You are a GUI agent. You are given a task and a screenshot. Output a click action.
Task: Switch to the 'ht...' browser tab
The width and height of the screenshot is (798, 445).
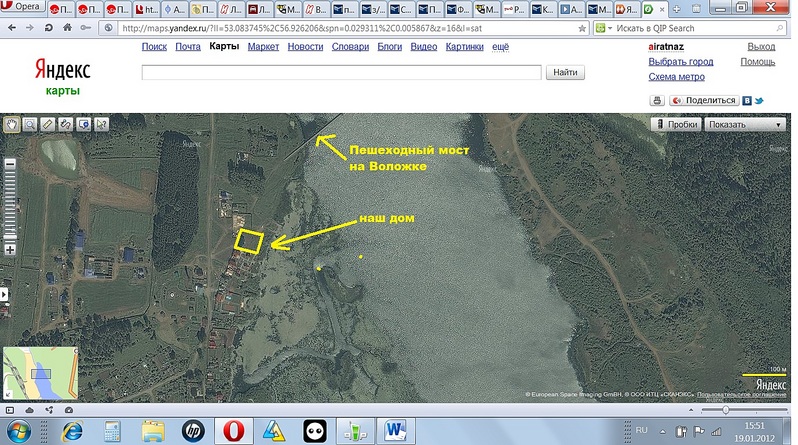[147, 9]
